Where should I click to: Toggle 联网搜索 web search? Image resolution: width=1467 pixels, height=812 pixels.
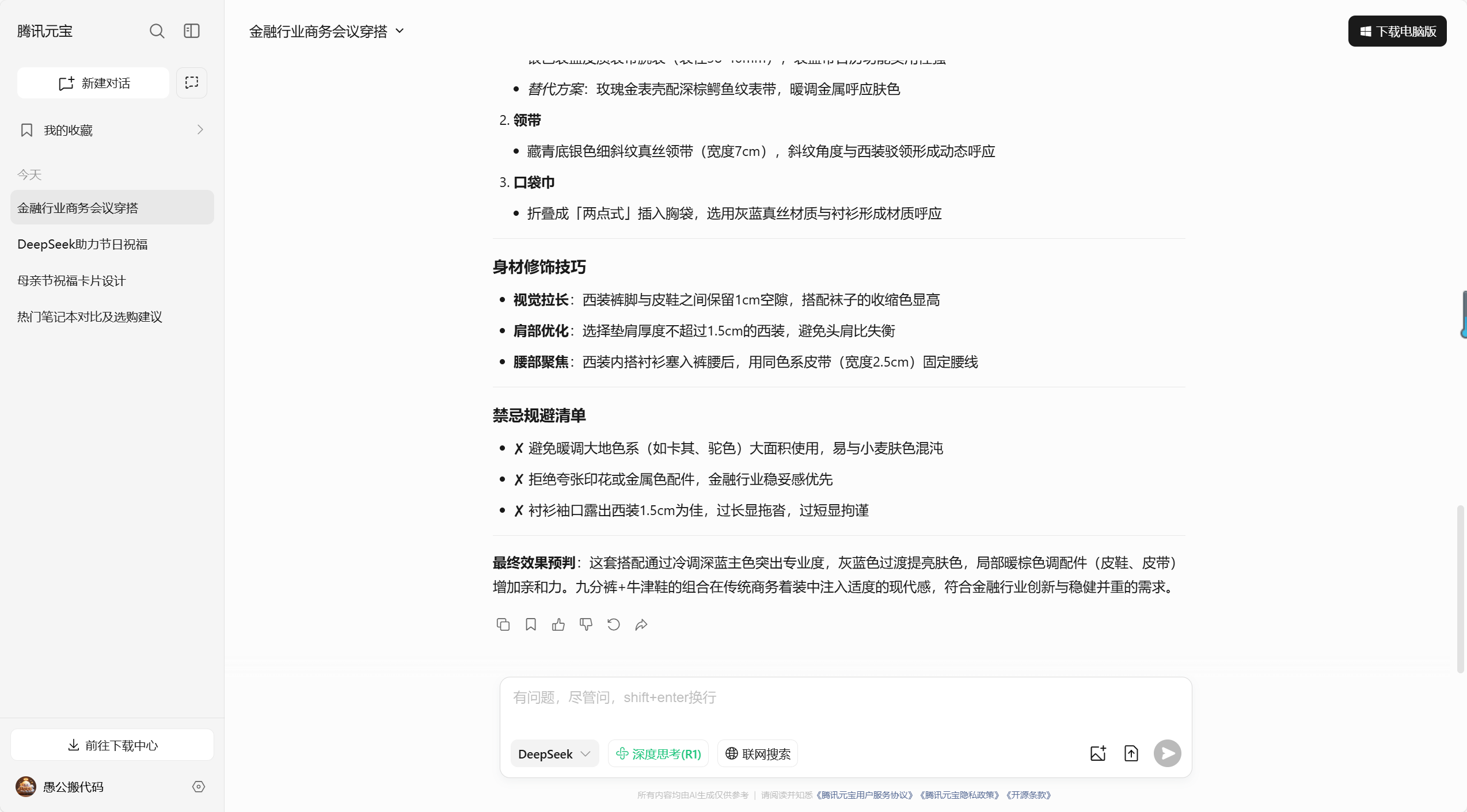click(757, 753)
